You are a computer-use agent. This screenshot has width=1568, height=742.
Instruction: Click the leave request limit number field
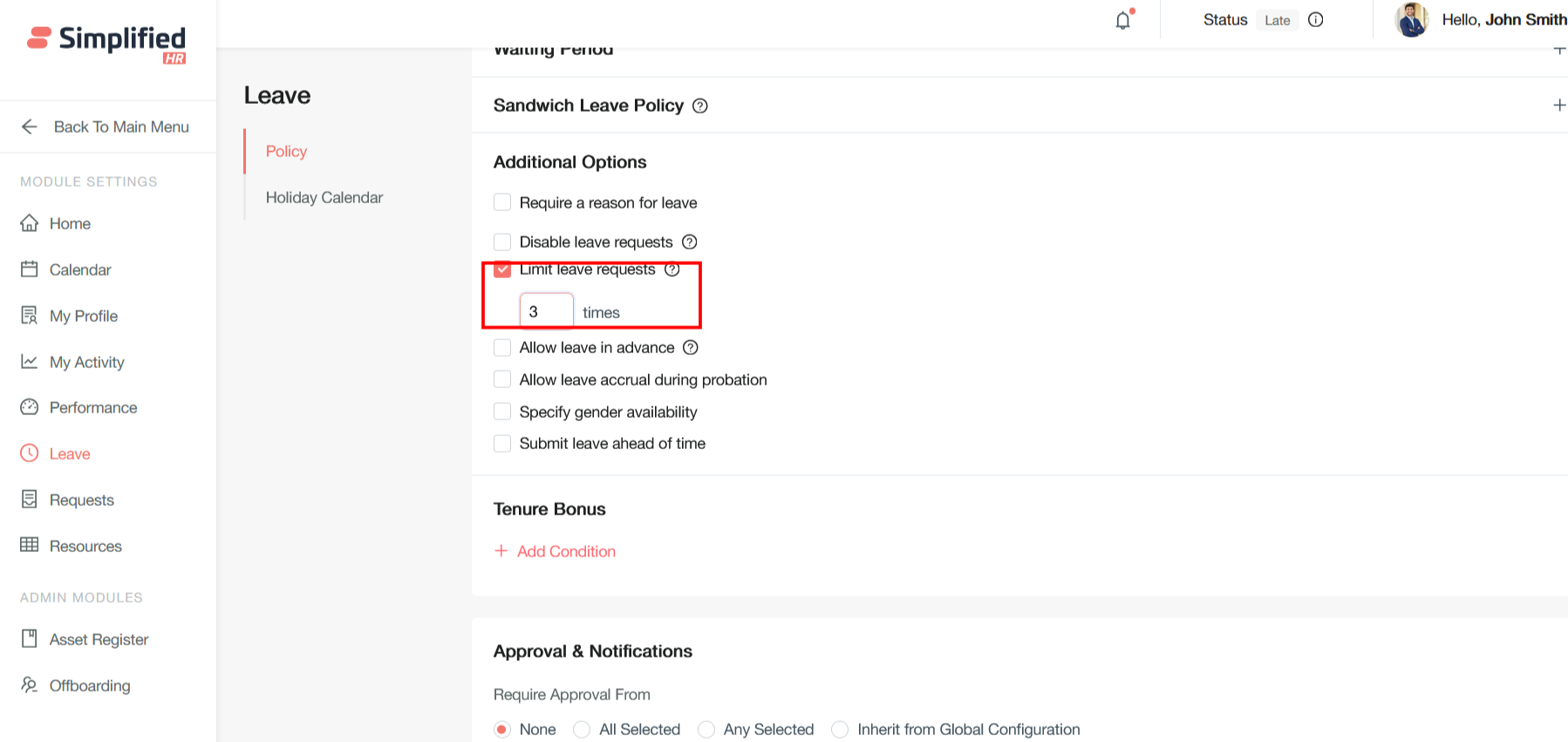point(546,311)
